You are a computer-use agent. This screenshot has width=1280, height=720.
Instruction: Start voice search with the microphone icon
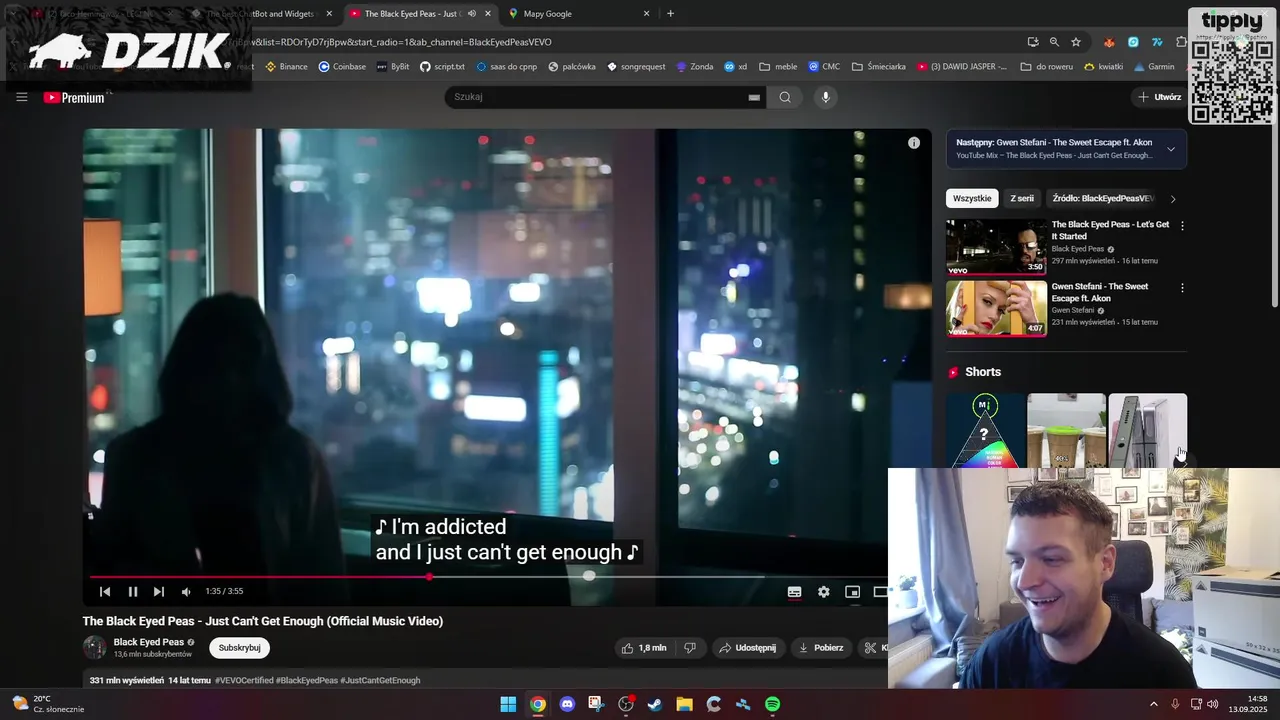tap(825, 97)
